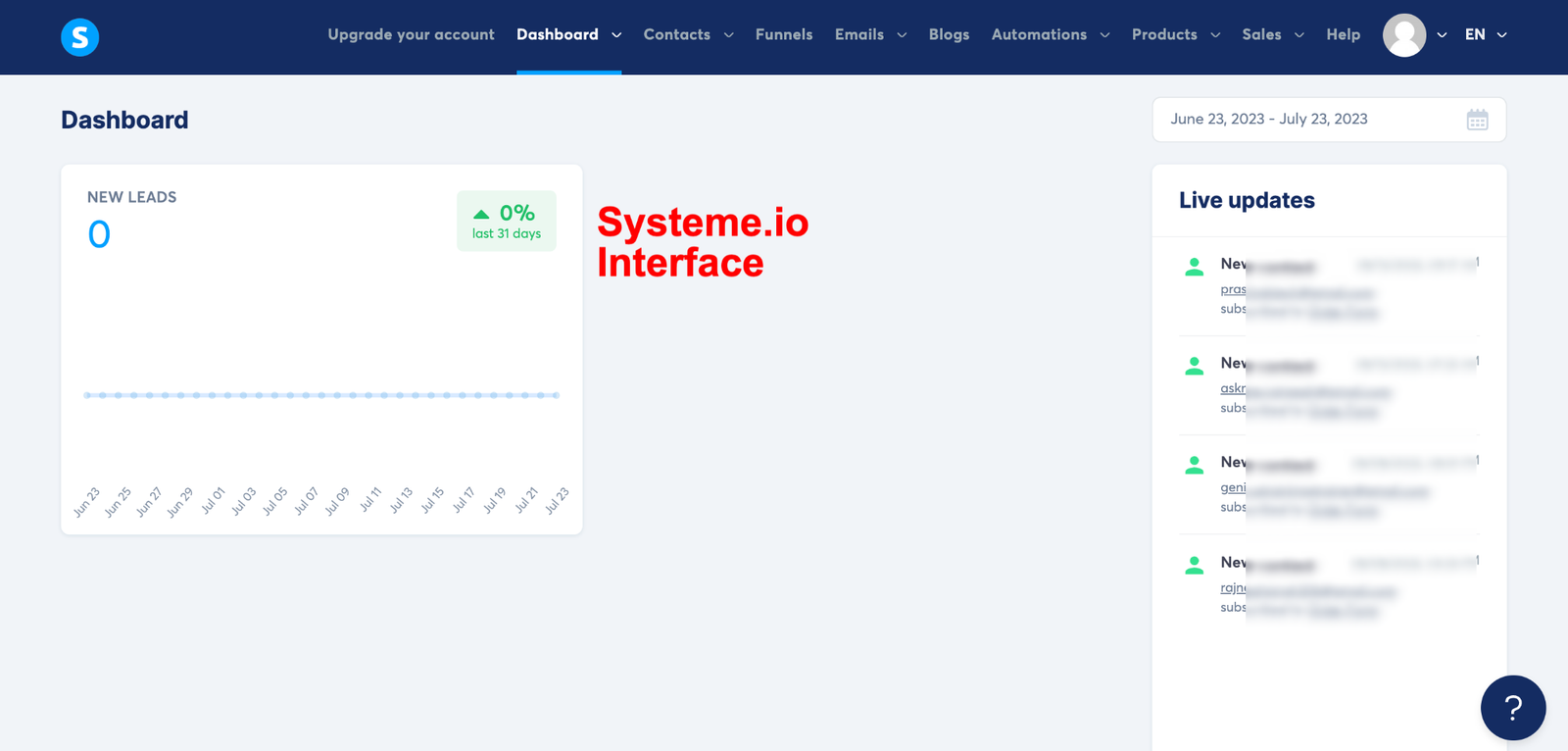Open the Products menu
Viewport: 1568px width, 751px height.
[x=1164, y=34]
